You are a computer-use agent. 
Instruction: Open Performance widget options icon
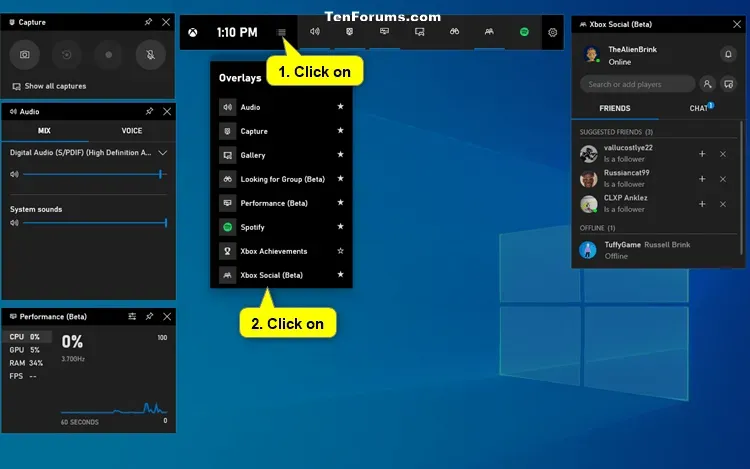coord(132,316)
